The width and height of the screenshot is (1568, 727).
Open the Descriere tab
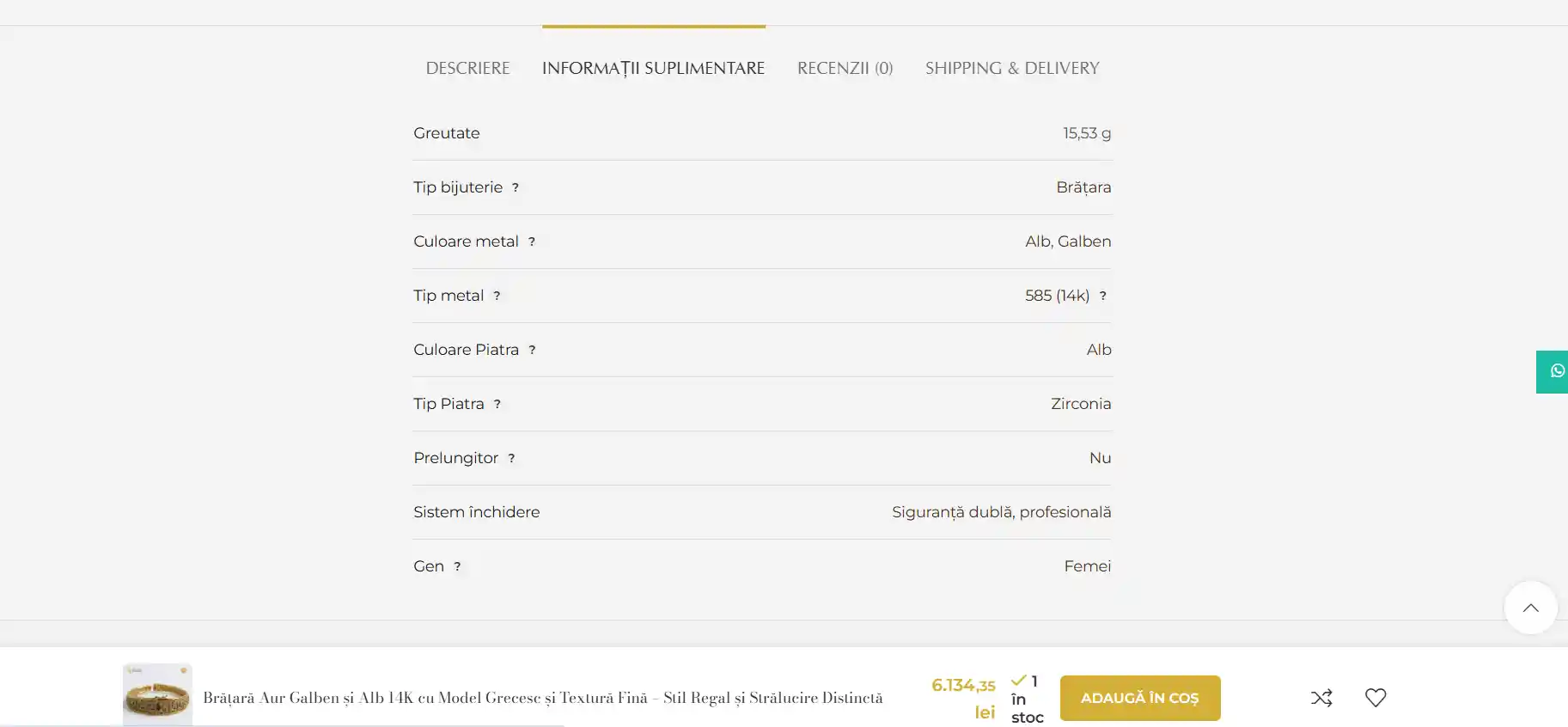click(x=467, y=68)
